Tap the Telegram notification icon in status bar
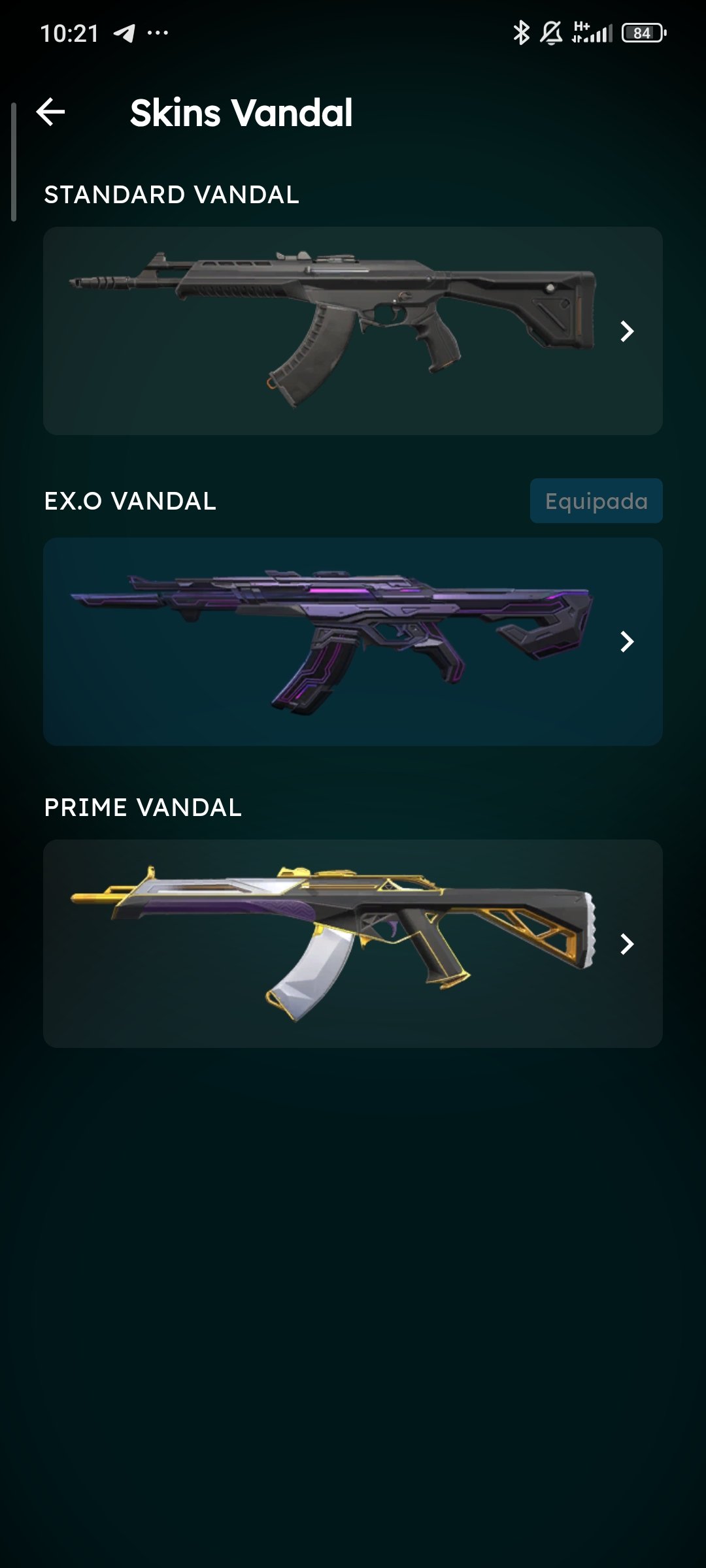This screenshot has height=1568, width=706. point(124,33)
